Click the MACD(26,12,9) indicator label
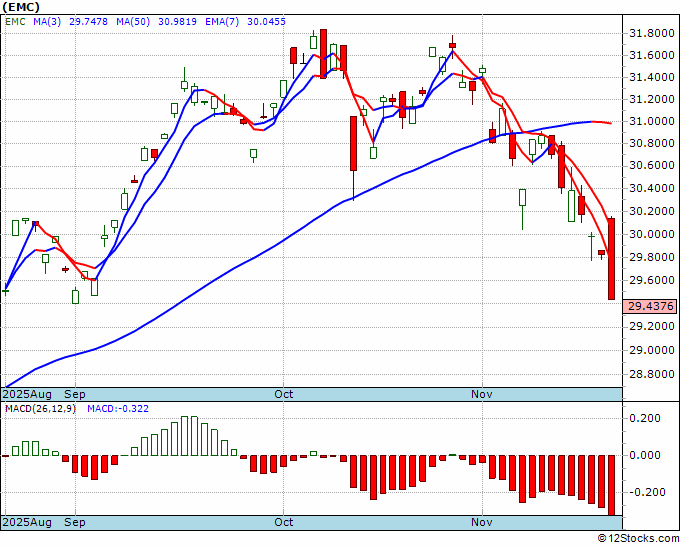 click(40, 409)
